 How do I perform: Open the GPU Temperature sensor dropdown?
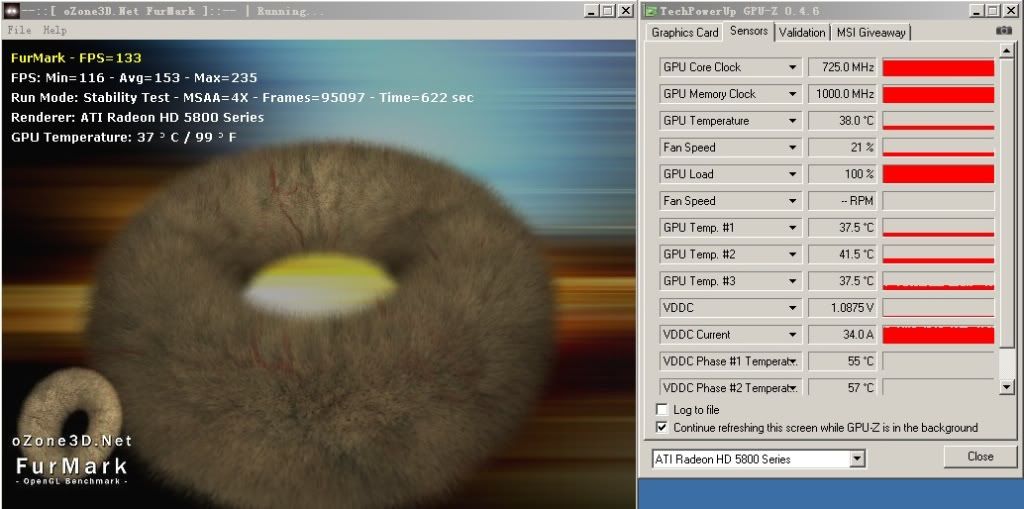(792, 121)
